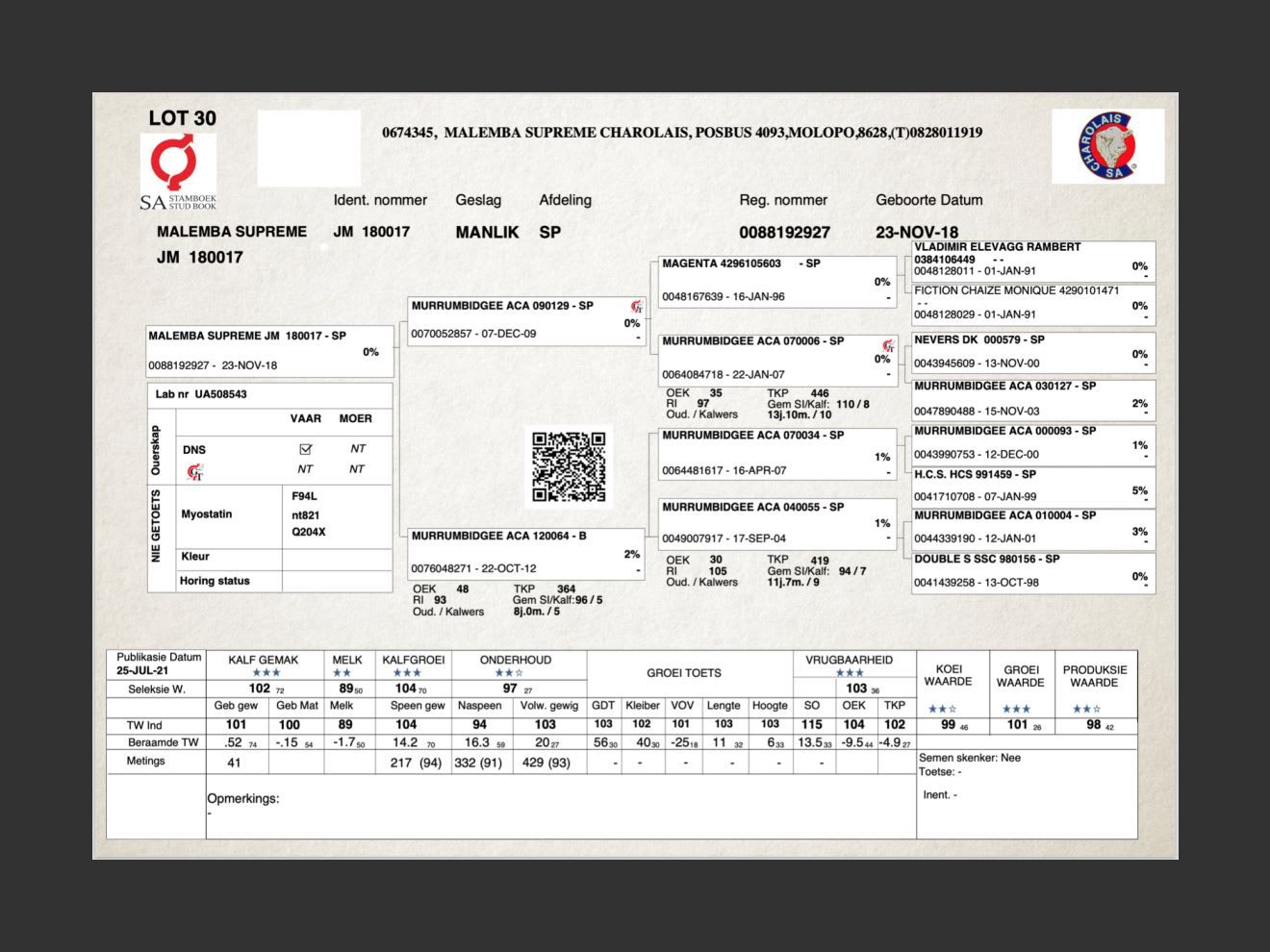The width and height of the screenshot is (1270, 952).
Task: Click the Metings value 429 (93)
Action: click(546, 763)
